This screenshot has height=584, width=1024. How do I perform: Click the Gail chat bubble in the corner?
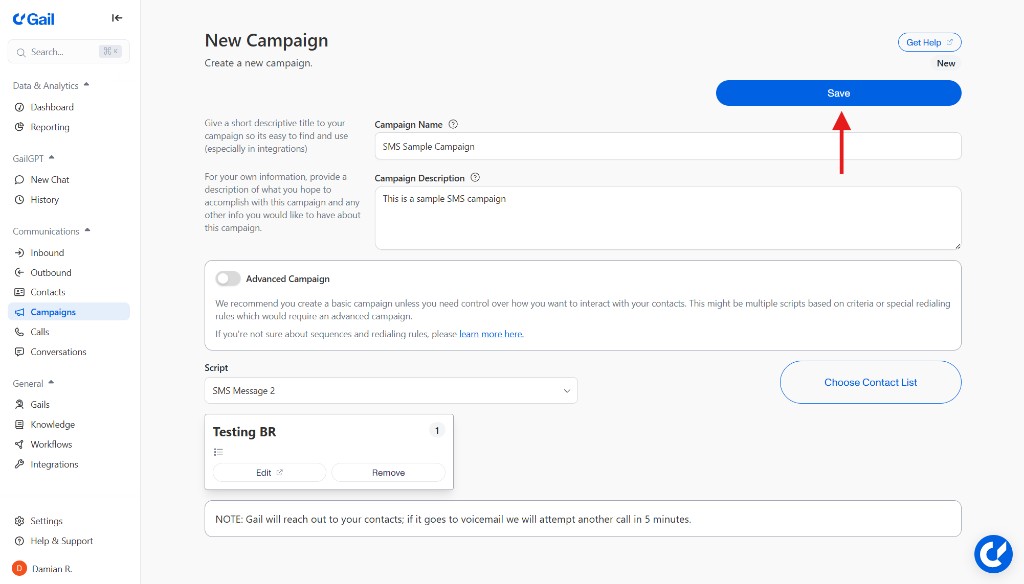[993, 553]
